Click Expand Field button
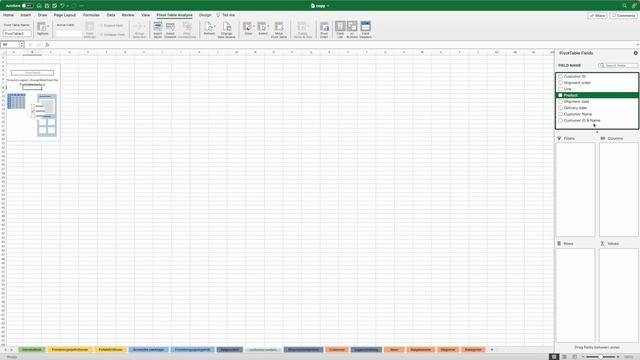 (x=111, y=26)
